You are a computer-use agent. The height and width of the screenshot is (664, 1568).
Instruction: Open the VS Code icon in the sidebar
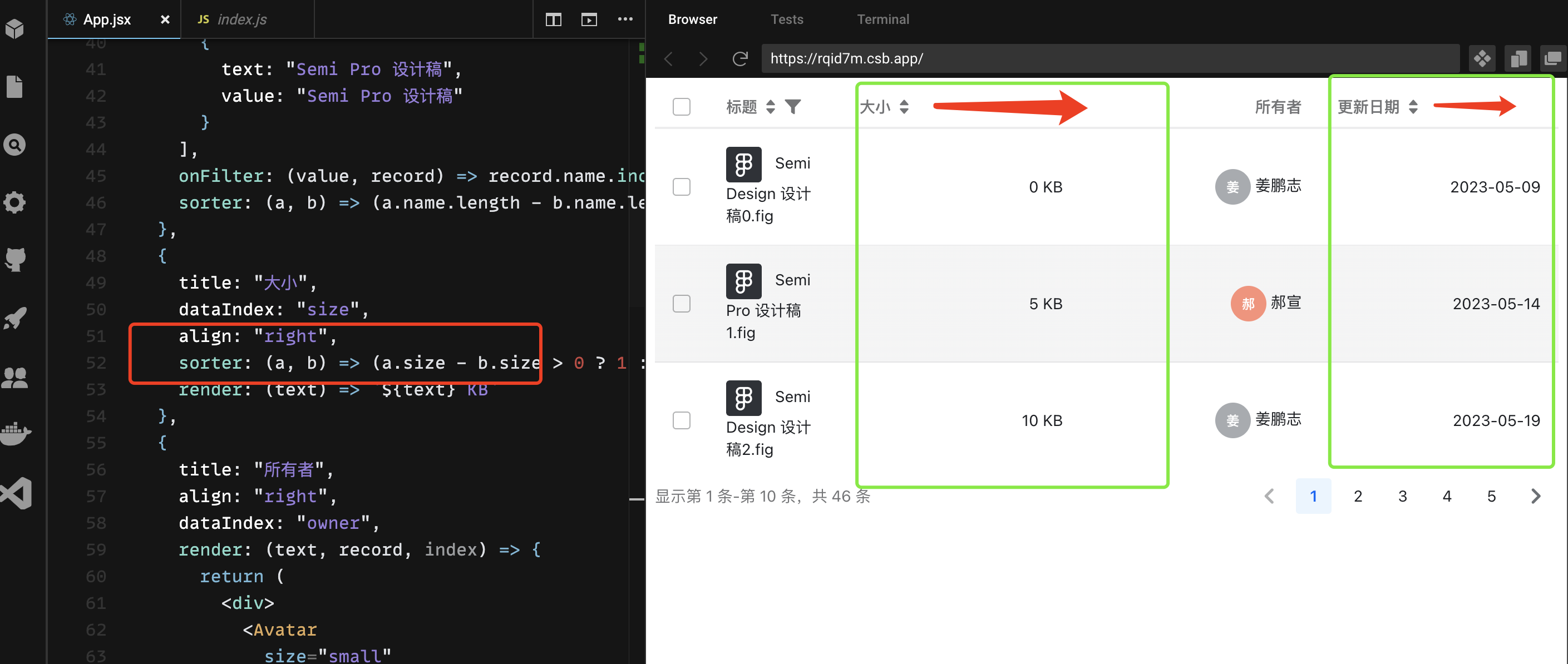point(15,493)
